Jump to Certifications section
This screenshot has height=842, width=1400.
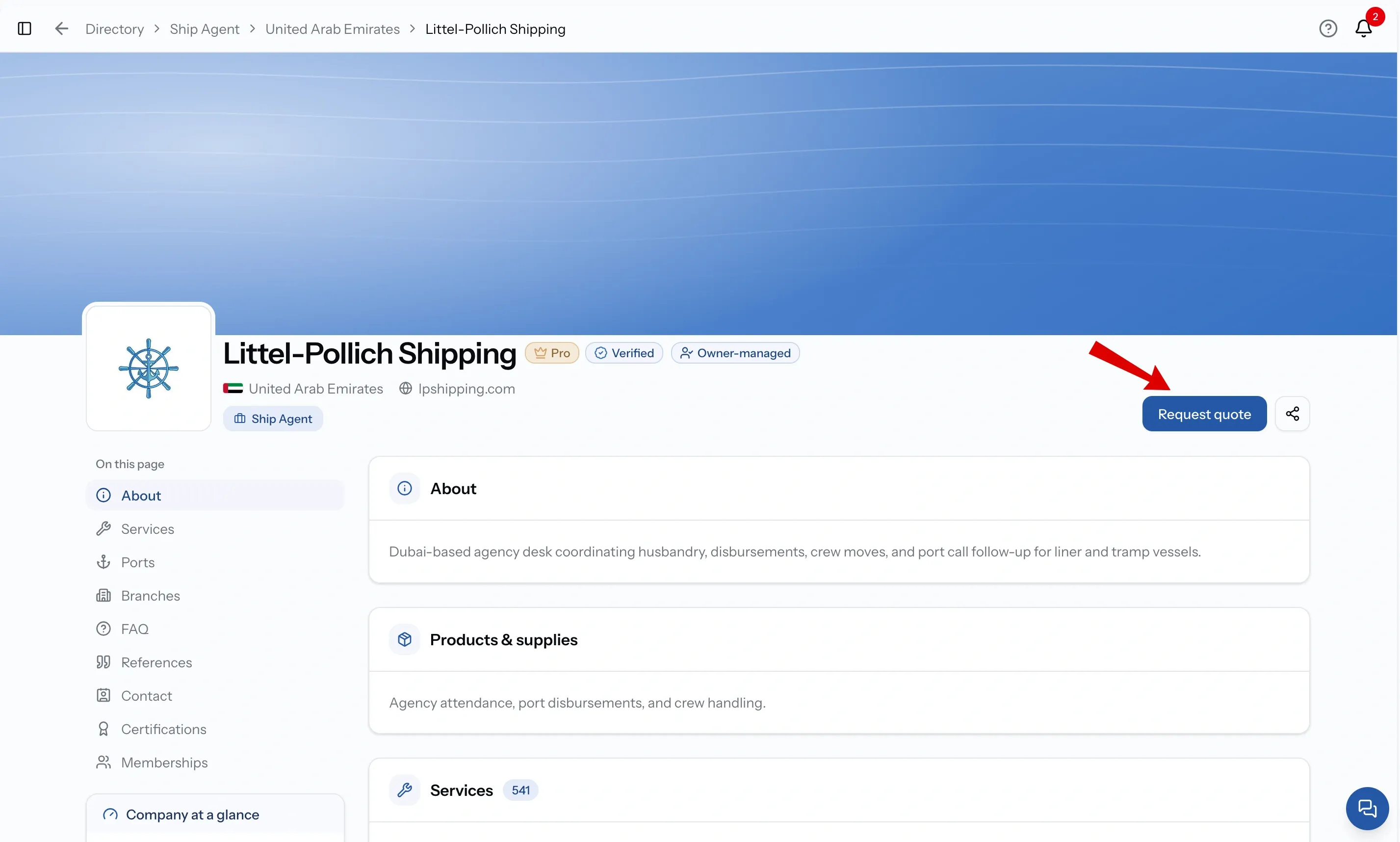(x=215, y=729)
